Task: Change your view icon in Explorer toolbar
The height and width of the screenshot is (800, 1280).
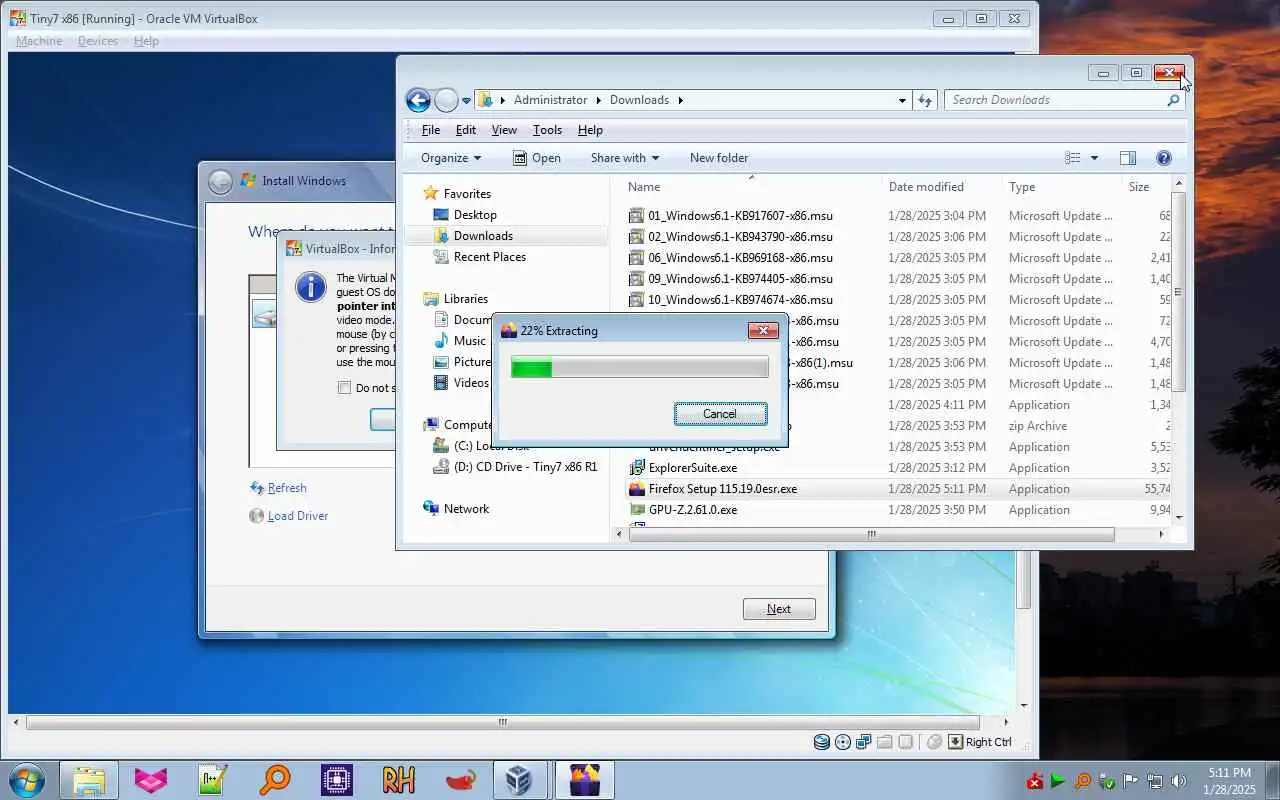Action: [1073, 158]
